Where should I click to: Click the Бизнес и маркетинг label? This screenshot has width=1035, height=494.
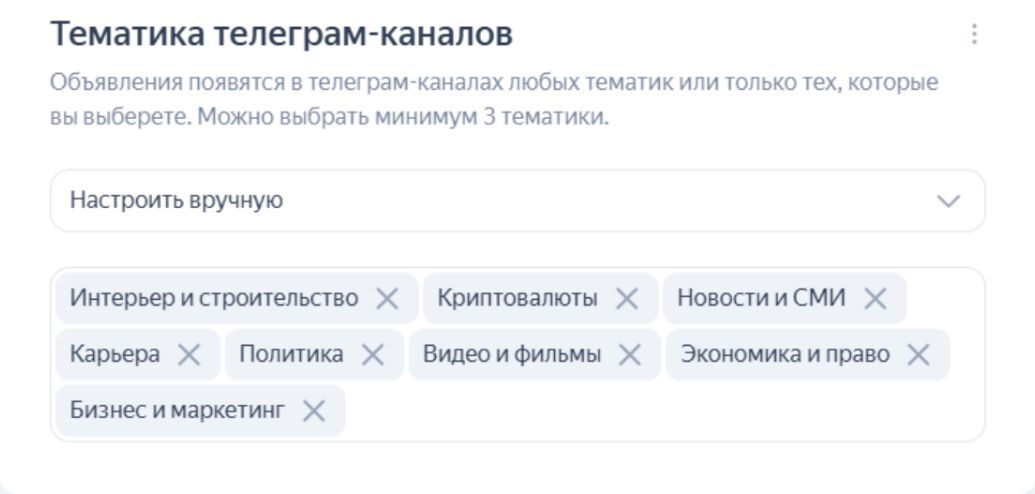177,410
